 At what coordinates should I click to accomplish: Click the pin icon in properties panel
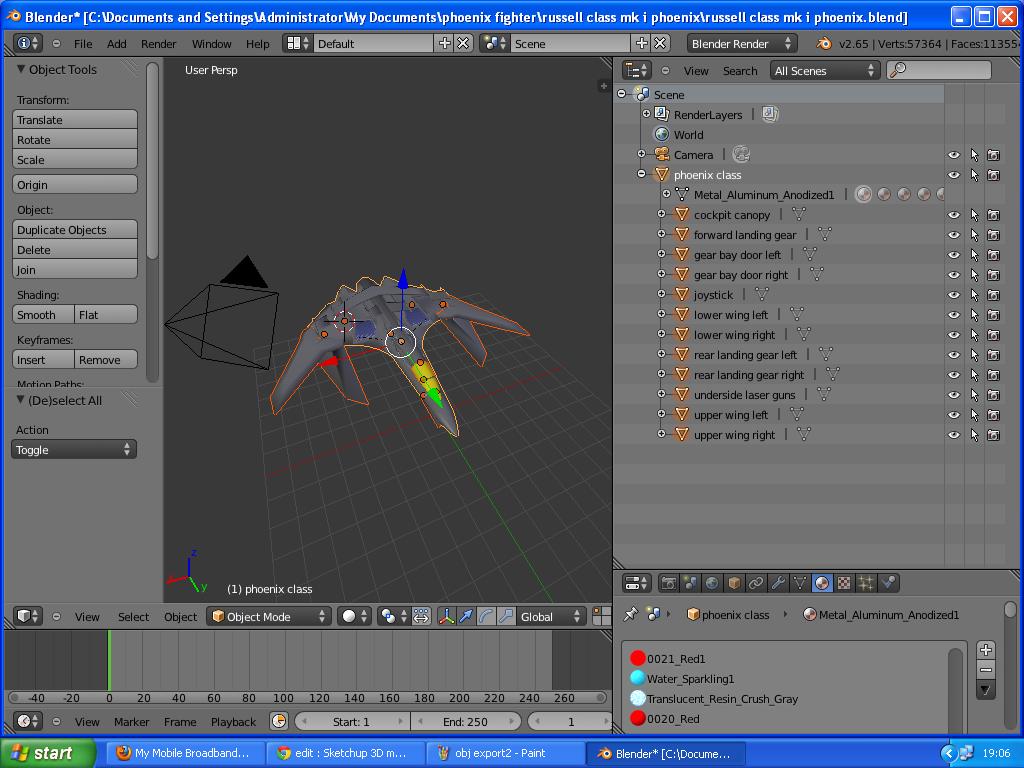630,614
